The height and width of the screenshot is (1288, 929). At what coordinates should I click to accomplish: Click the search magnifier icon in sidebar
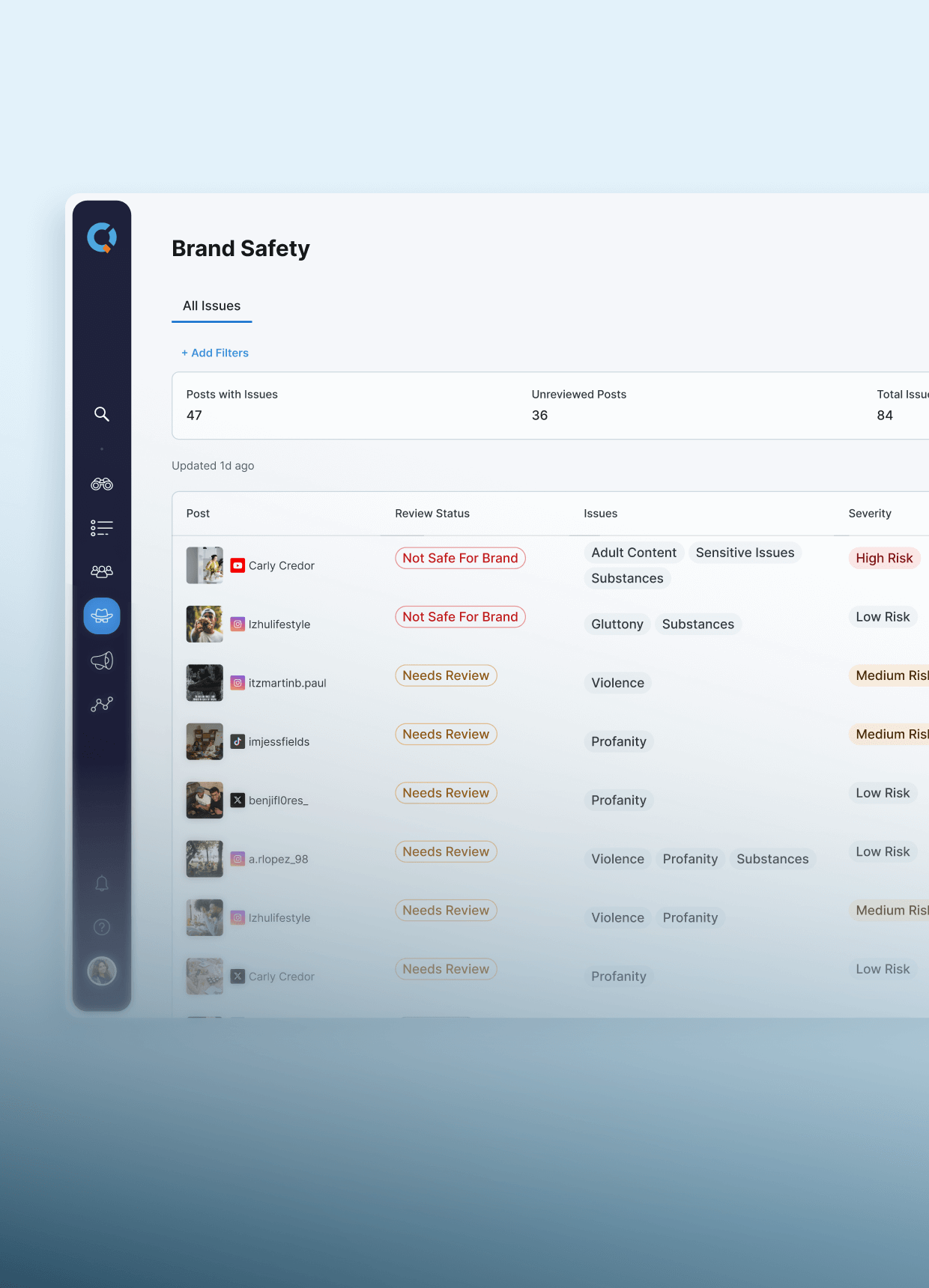[102, 414]
